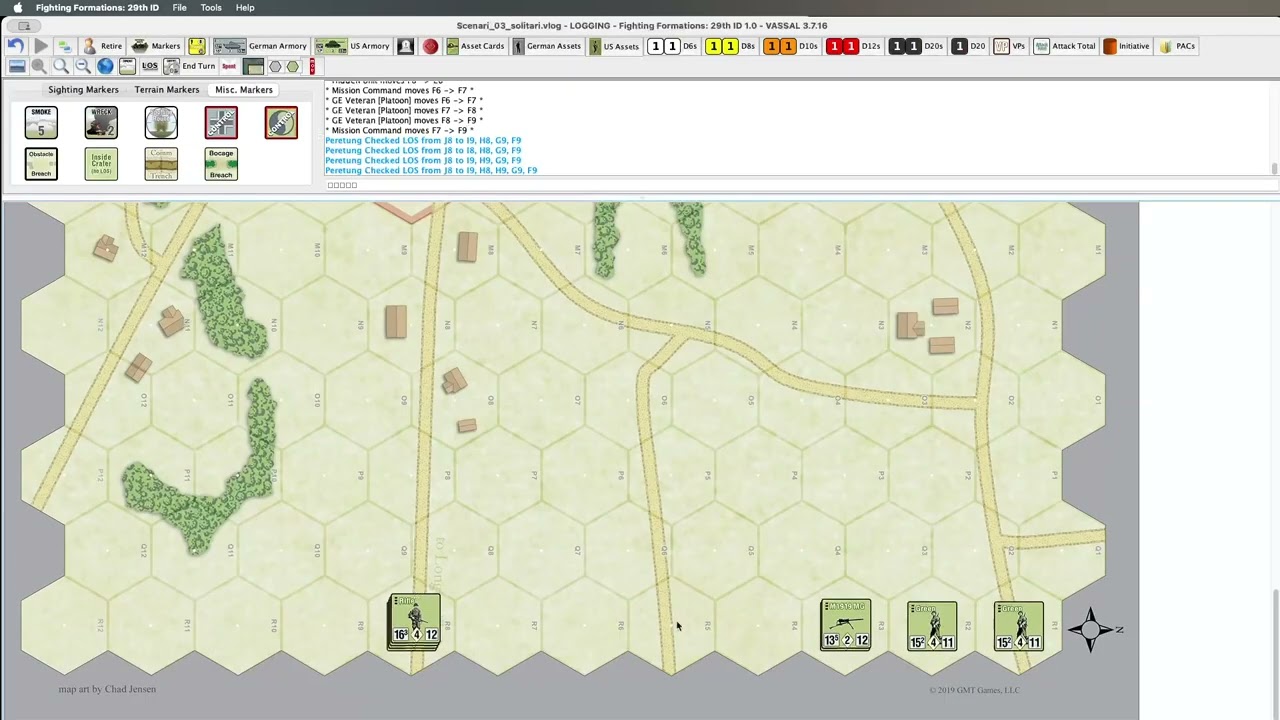Switch to Terrain Markers tab
The width and height of the screenshot is (1280, 720).
click(167, 90)
